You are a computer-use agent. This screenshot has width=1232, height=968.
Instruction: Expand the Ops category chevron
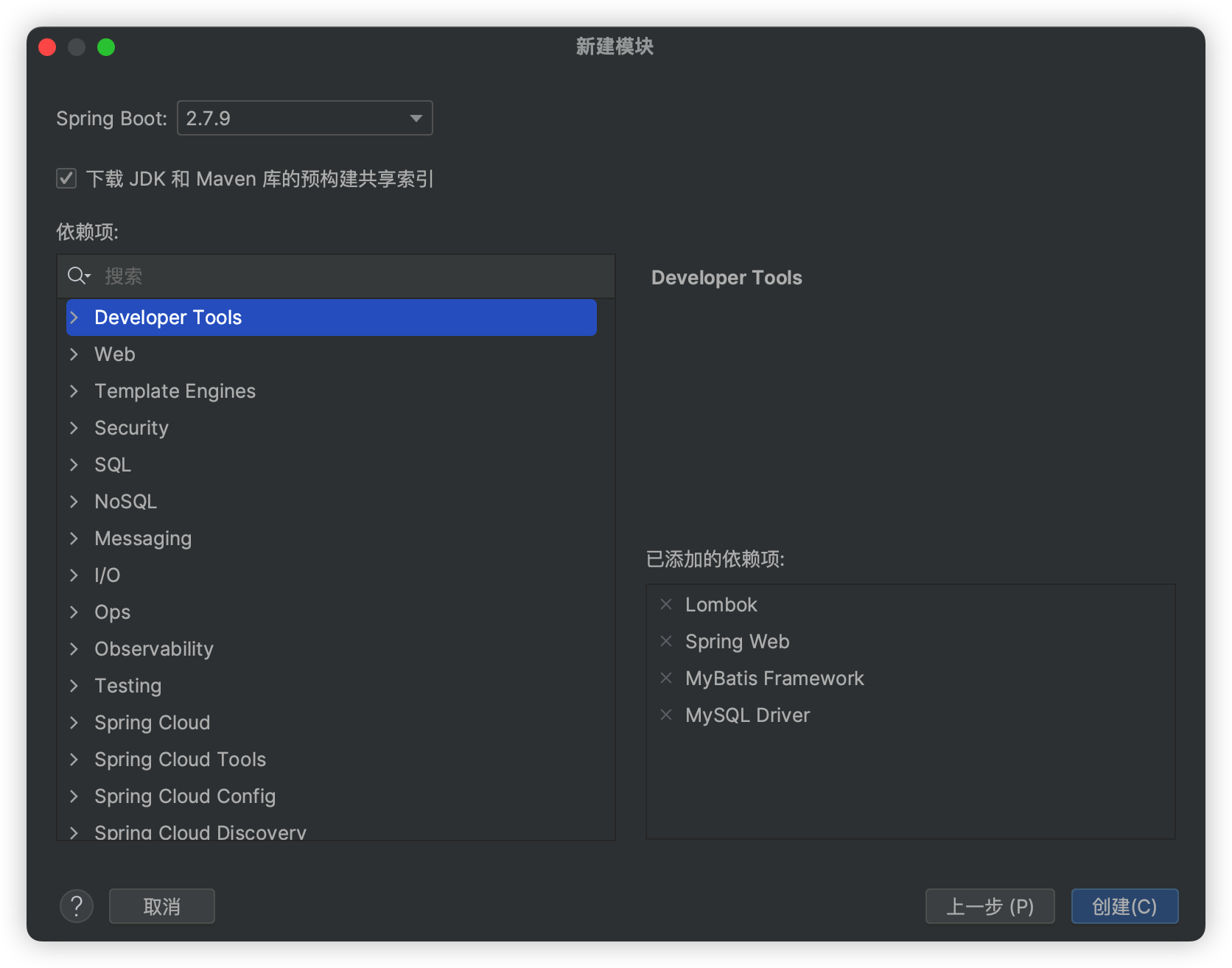click(x=74, y=612)
